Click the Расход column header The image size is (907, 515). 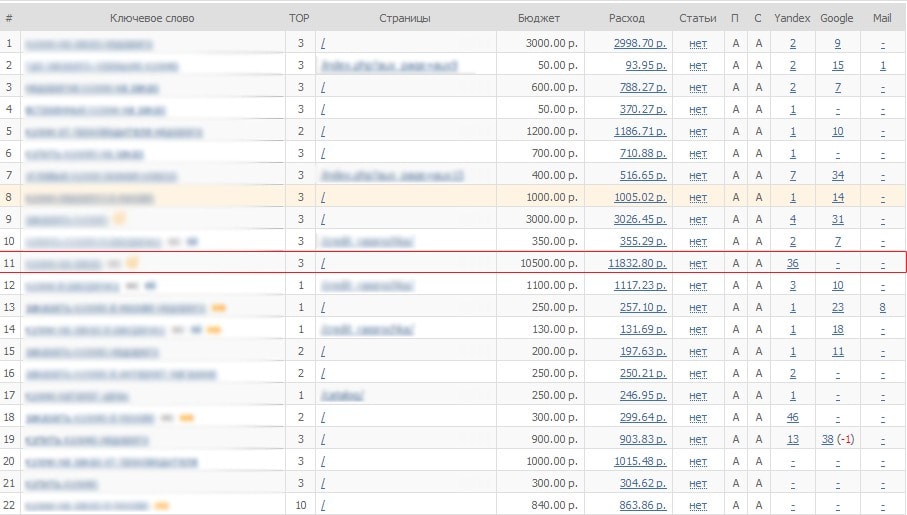pyautogui.click(x=627, y=18)
